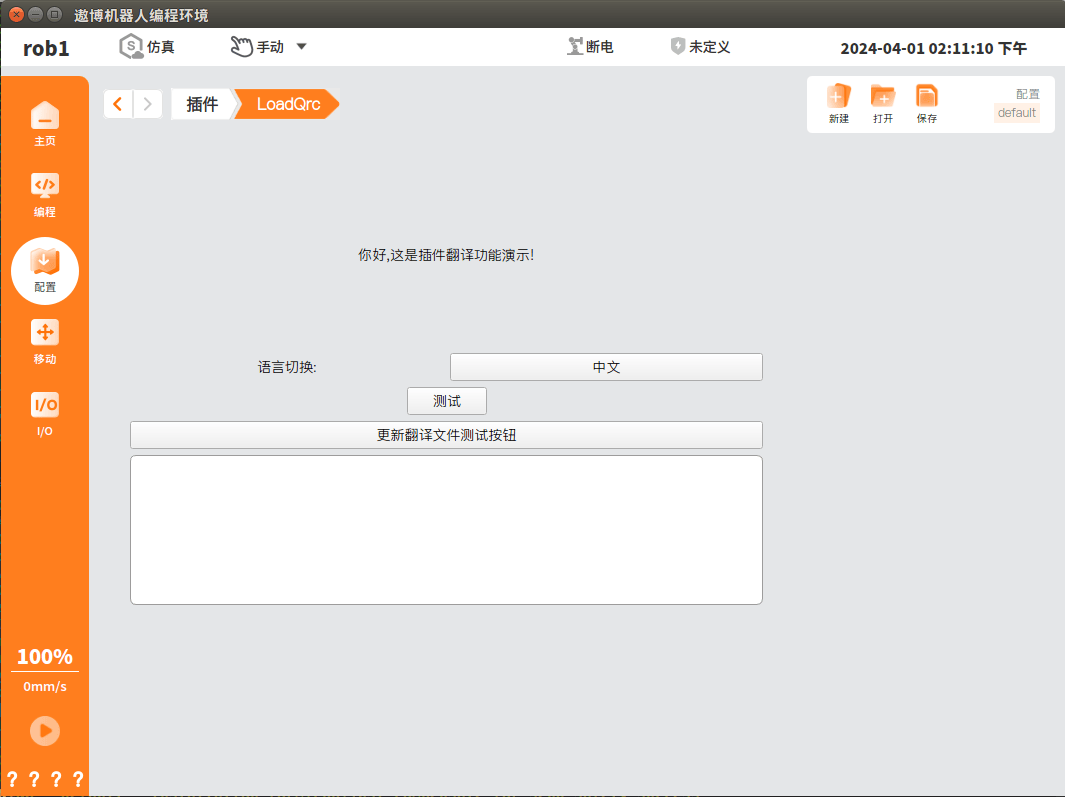
Task: Click the 测试 test button
Action: (447, 401)
